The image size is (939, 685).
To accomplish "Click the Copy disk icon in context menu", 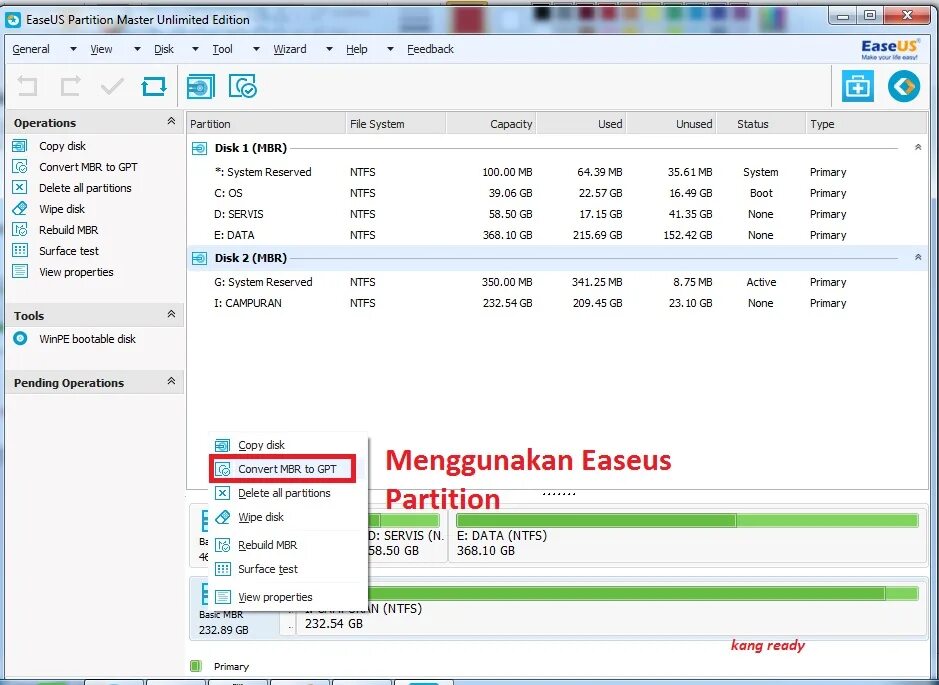I will pos(222,445).
